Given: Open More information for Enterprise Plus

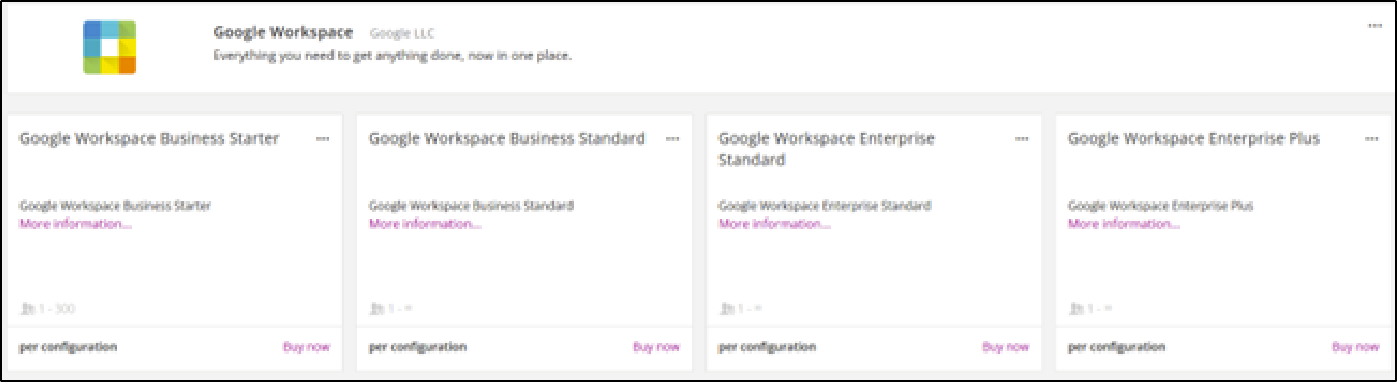Looking at the screenshot, I should [1124, 224].
